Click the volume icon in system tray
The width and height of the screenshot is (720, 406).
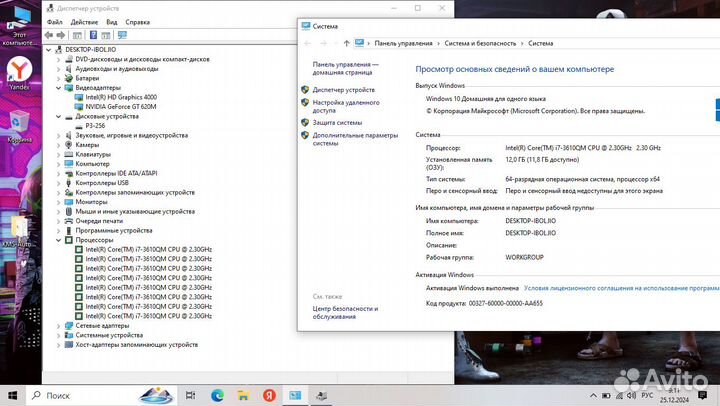[x=632, y=395]
